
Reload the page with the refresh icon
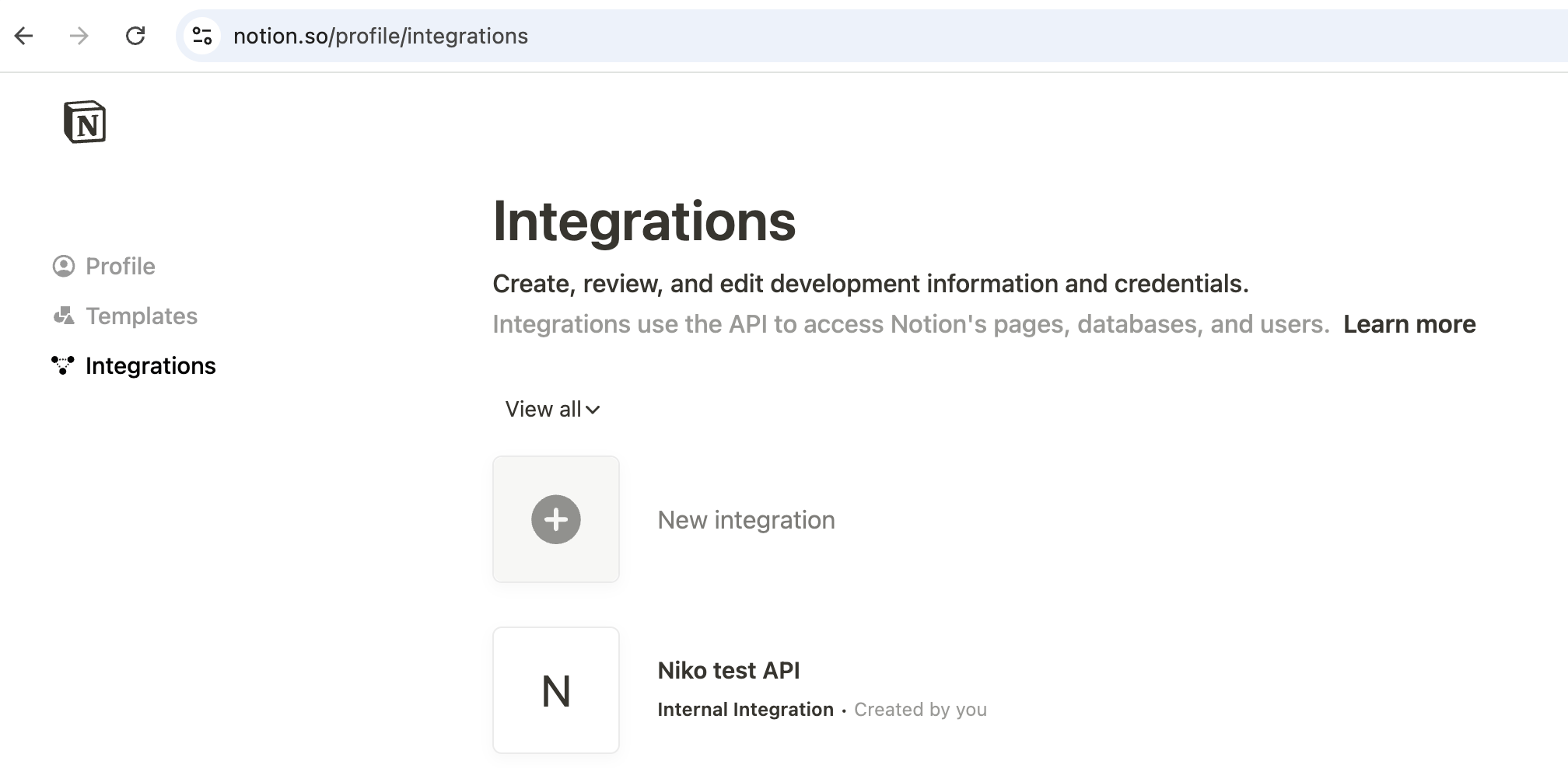[x=135, y=36]
